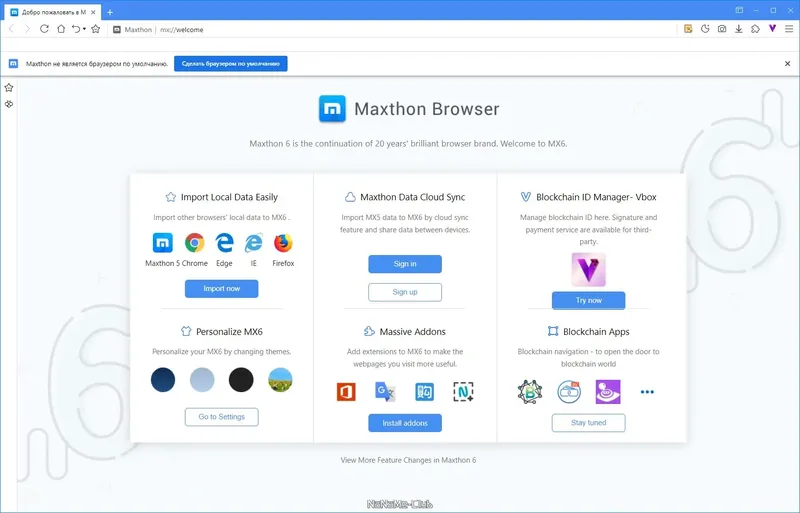Click the blue translate addon icon
Image resolution: width=800 pixels, height=513 pixels.
(x=424, y=392)
